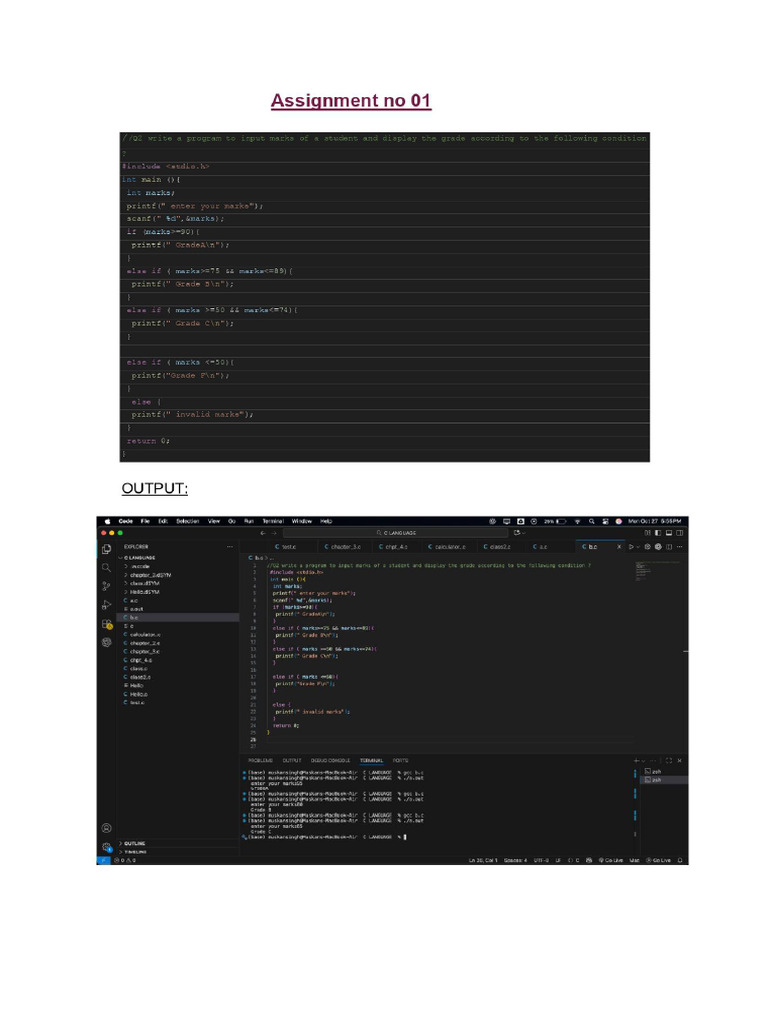Open the PROBLEMS panel tab
Screen dimensions: 768x1024
click(x=261, y=760)
